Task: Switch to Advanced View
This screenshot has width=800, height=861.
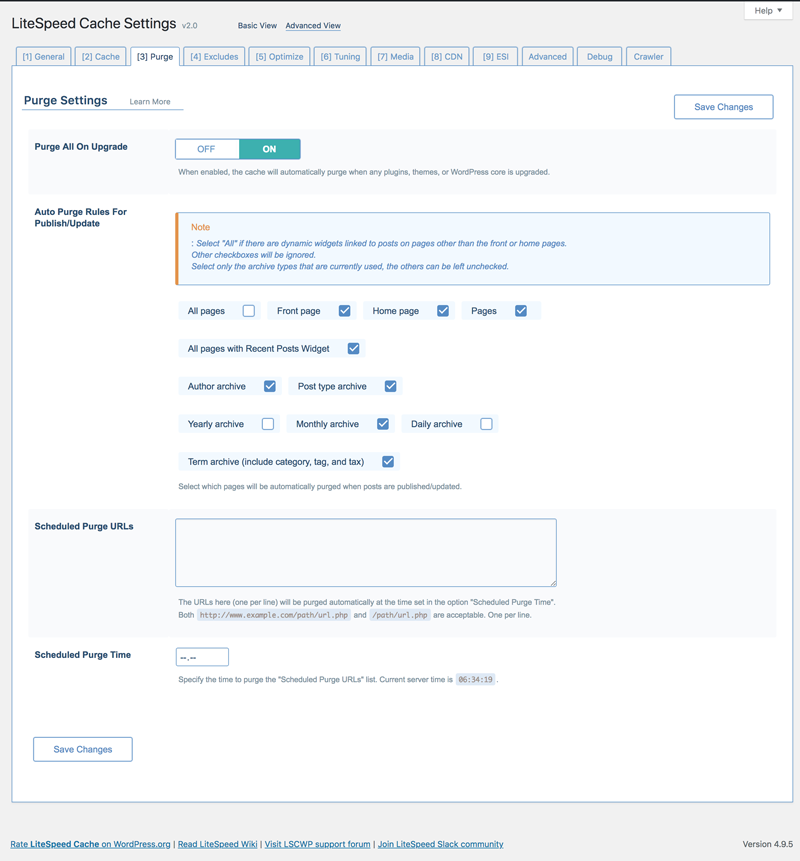Action: click(313, 26)
